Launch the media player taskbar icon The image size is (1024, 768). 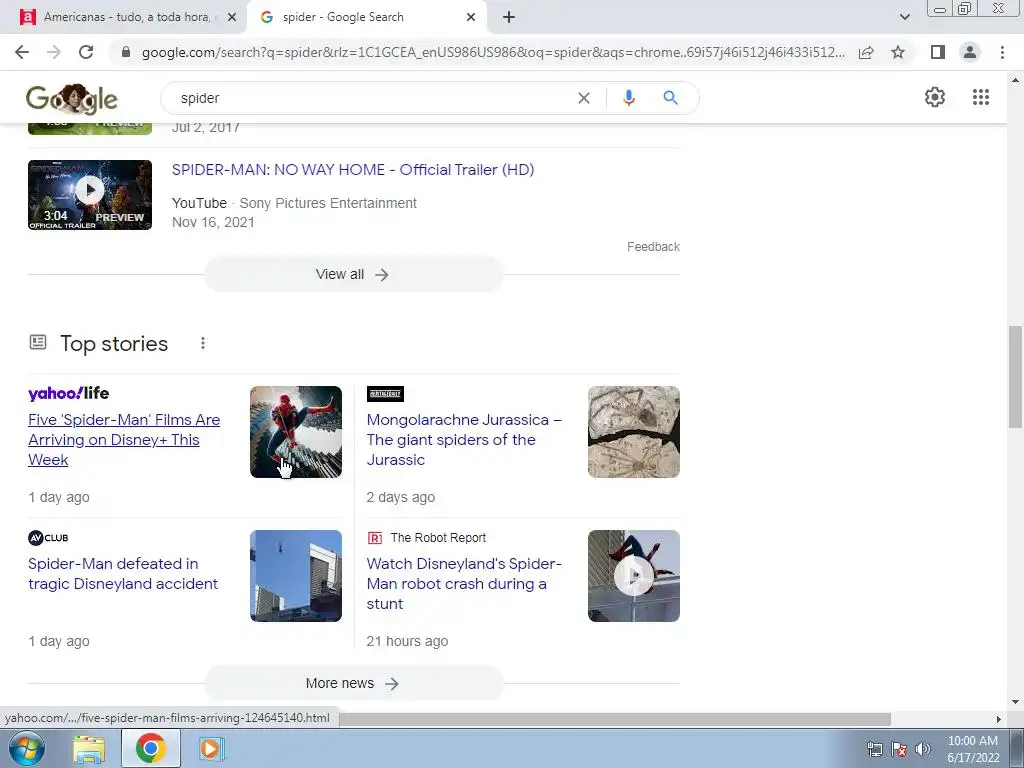(211, 748)
